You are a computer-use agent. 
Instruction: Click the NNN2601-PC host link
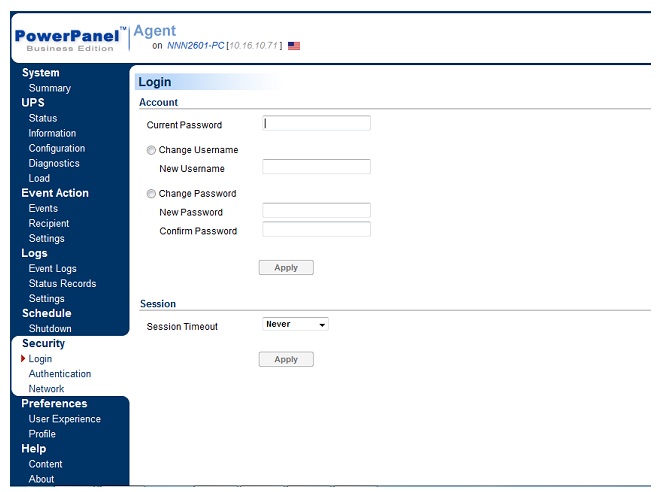pyautogui.click(x=194, y=46)
